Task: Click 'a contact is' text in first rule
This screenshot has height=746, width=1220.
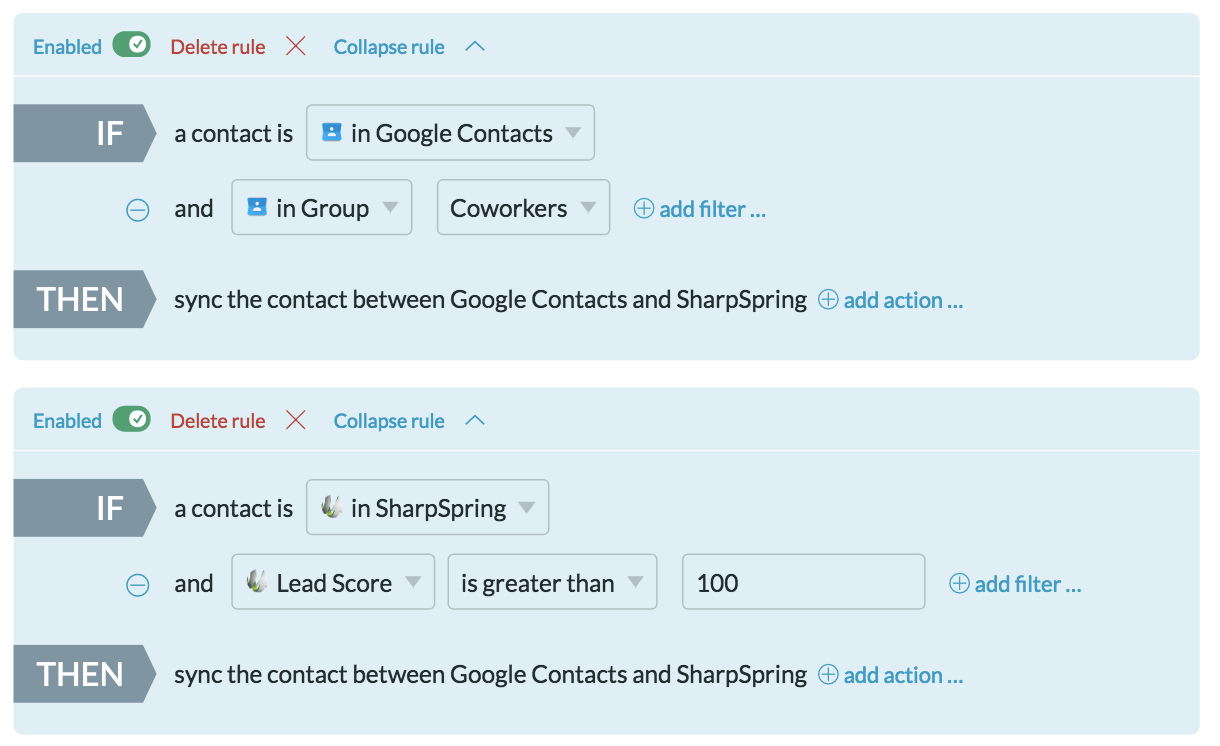Action: point(233,134)
